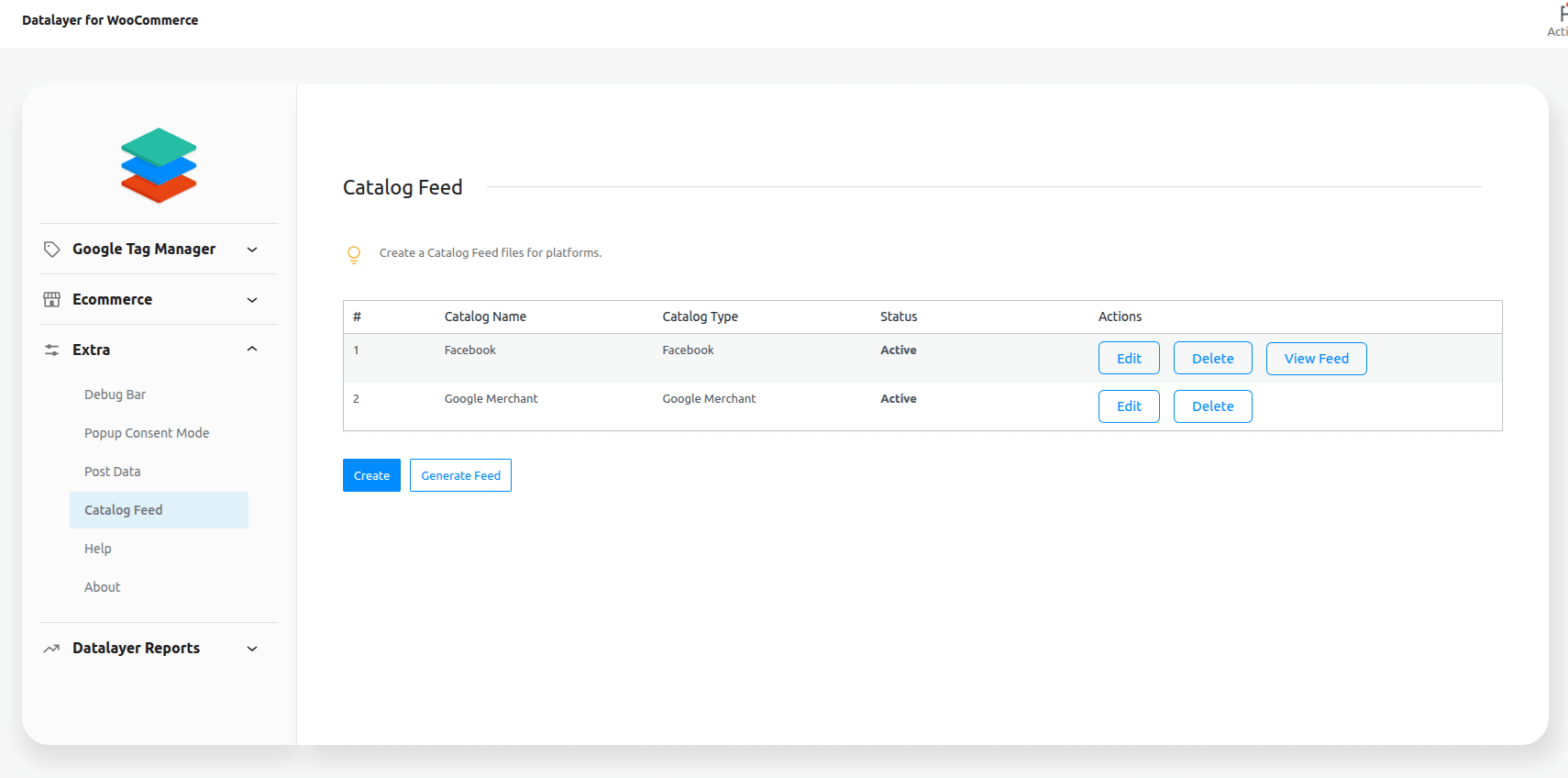This screenshot has width=1568, height=778.
Task: Click the Google Tag Manager tag icon
Action: pos(52,250)
